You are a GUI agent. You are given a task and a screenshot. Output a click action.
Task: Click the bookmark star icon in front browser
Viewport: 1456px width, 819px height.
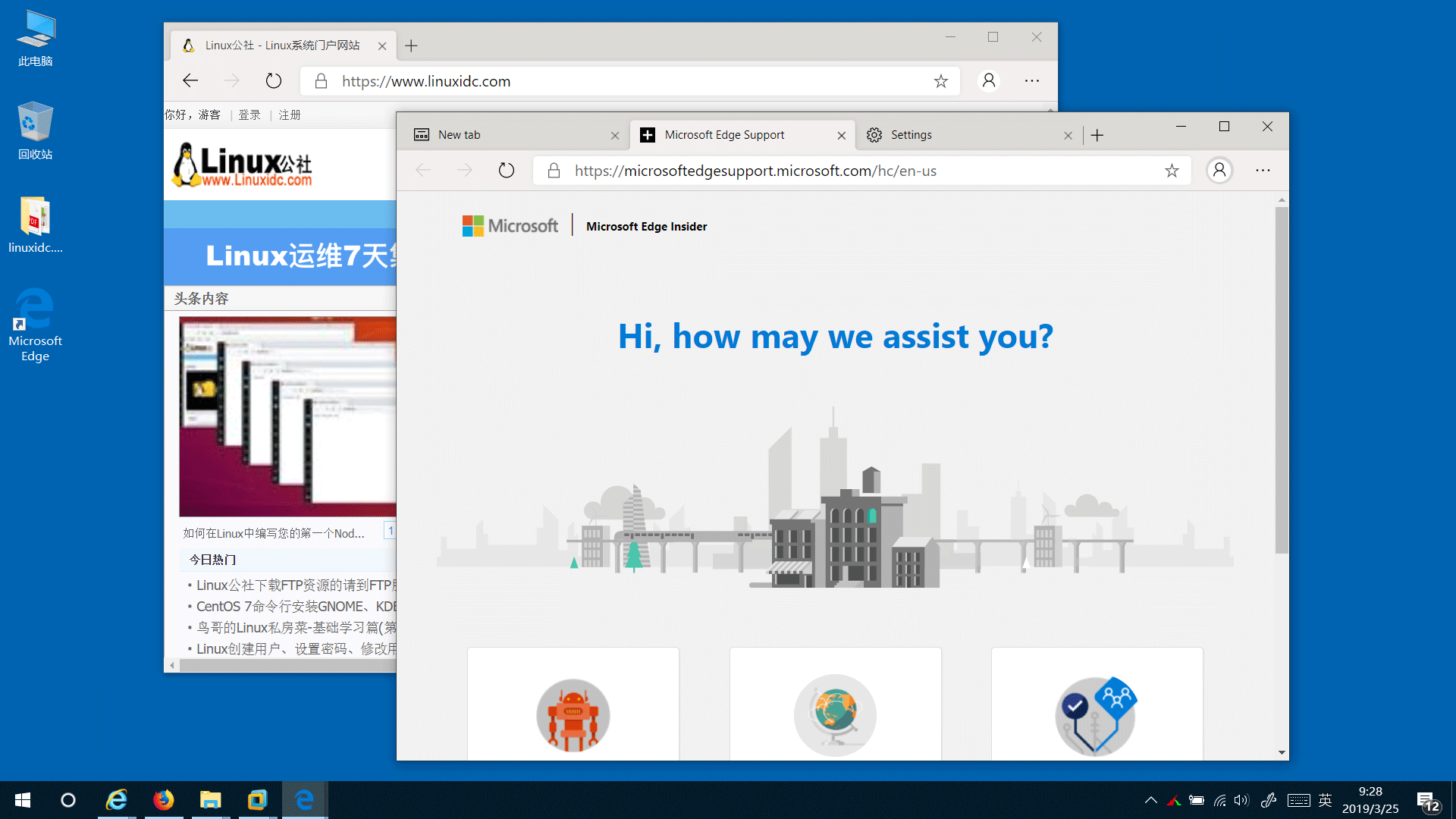click(x=1170, y=170)
